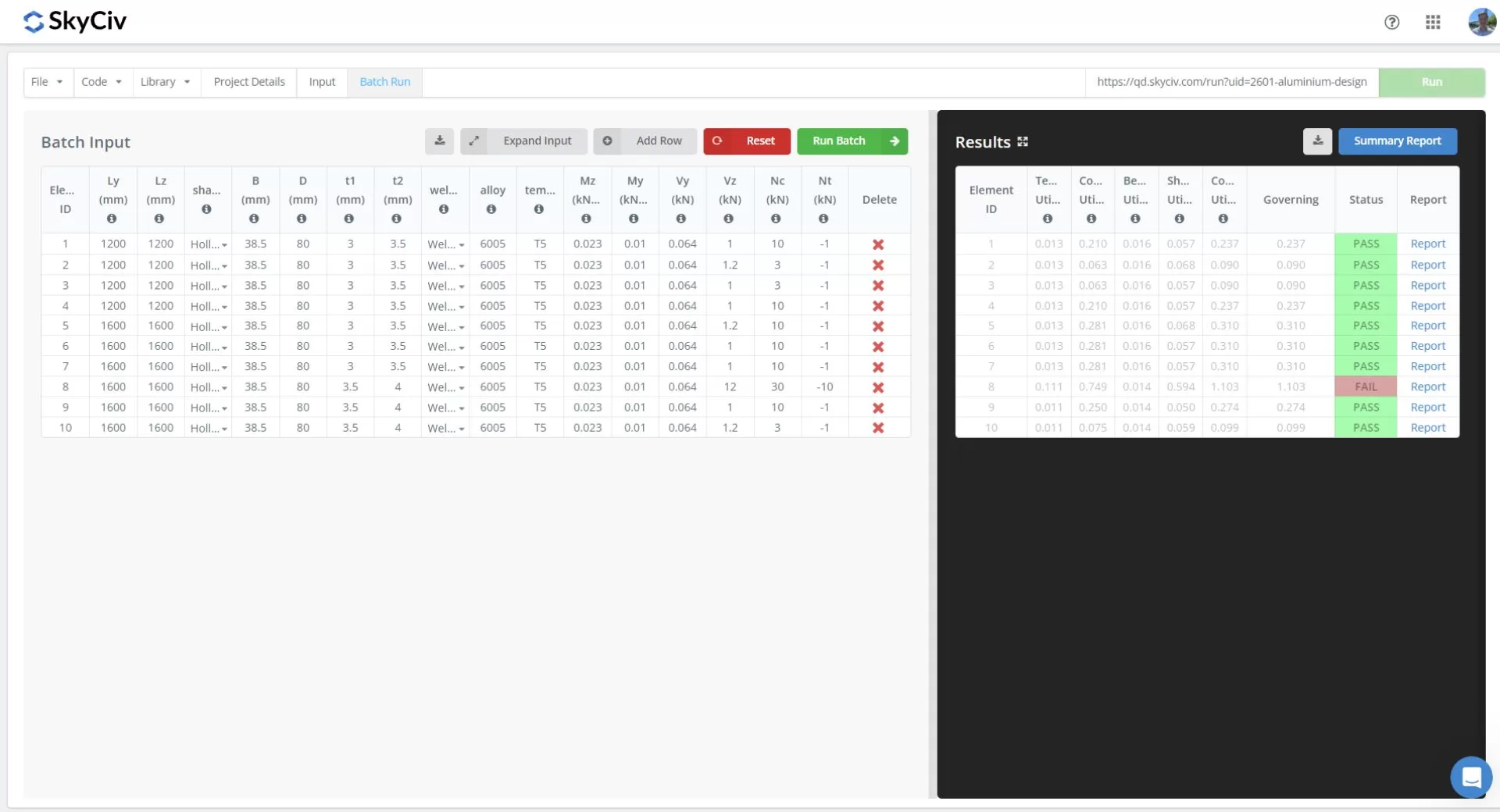Open Report link for failed element 8
Screen dimensions: 1500x812
tap(1427, 387)
